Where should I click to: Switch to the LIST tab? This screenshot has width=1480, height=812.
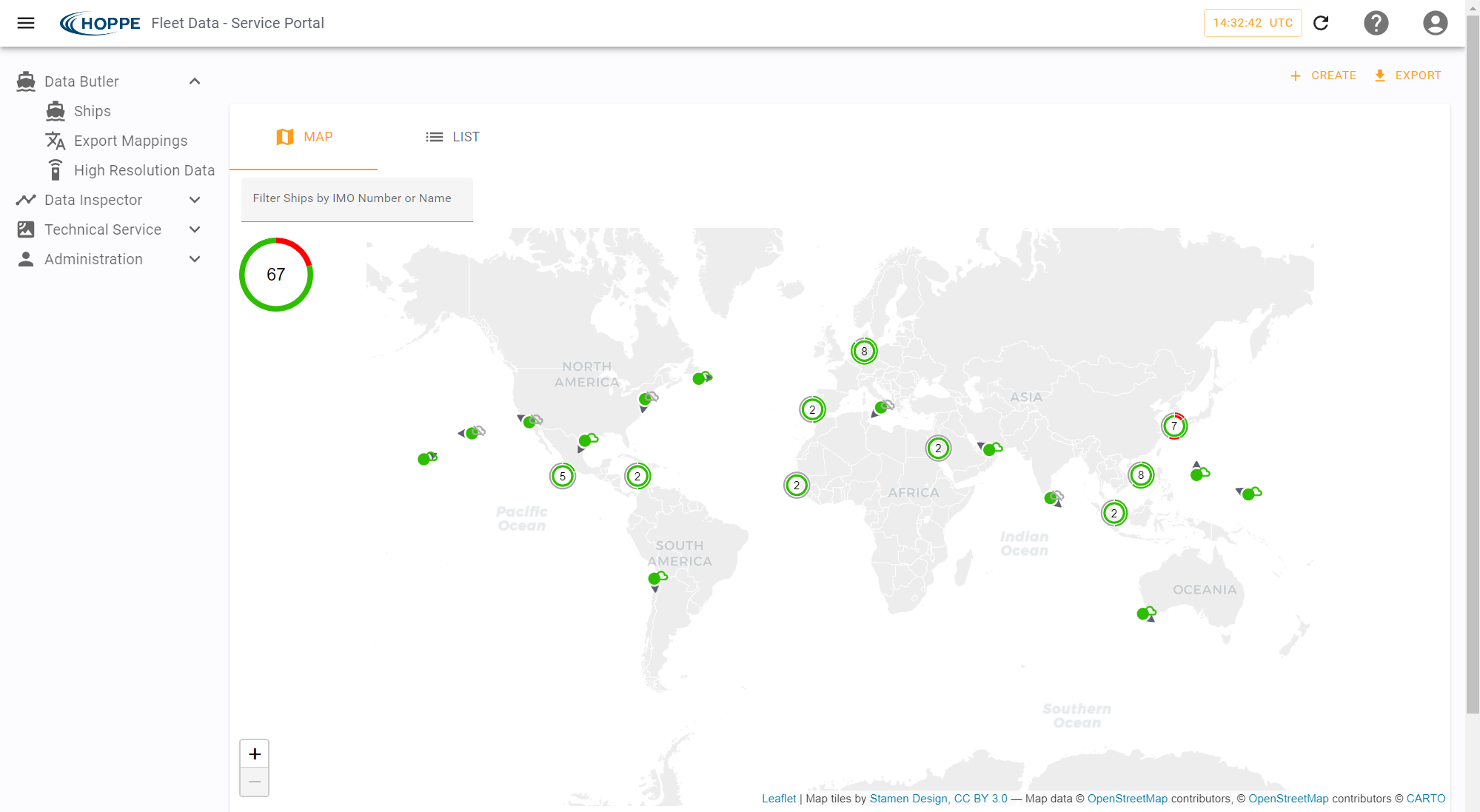click(452, 137)
